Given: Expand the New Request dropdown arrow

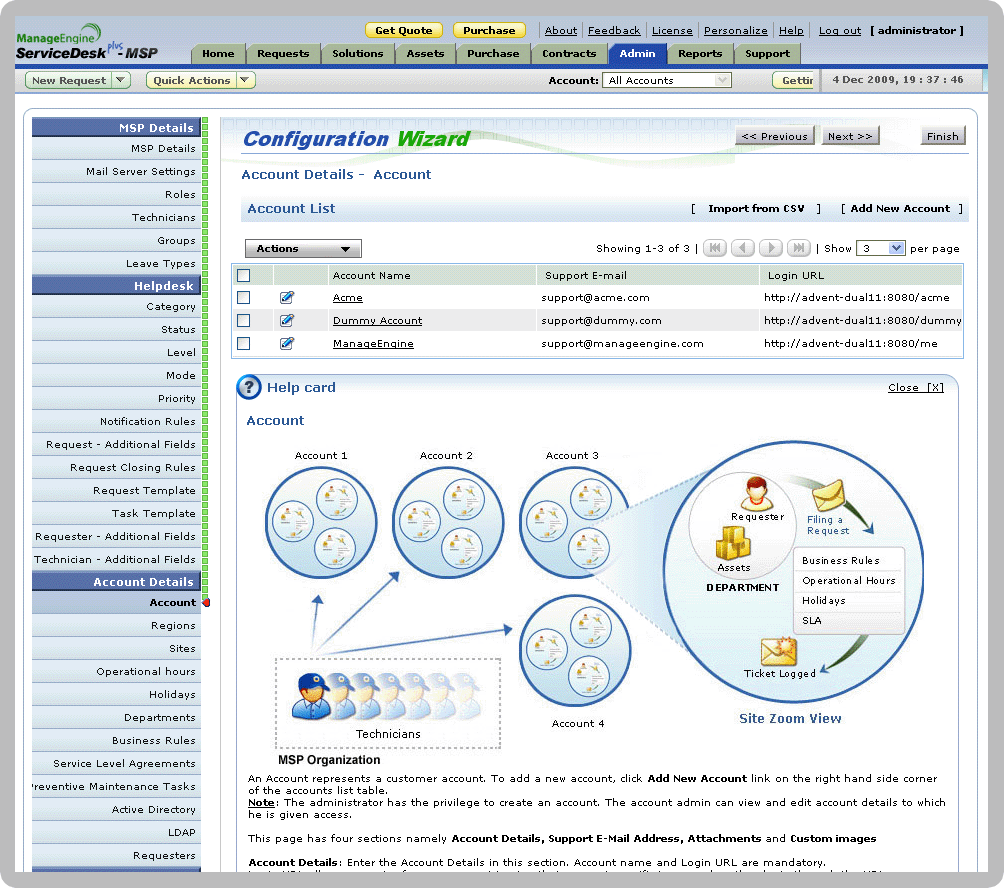Looking at the screenshot, I should 121,80.
